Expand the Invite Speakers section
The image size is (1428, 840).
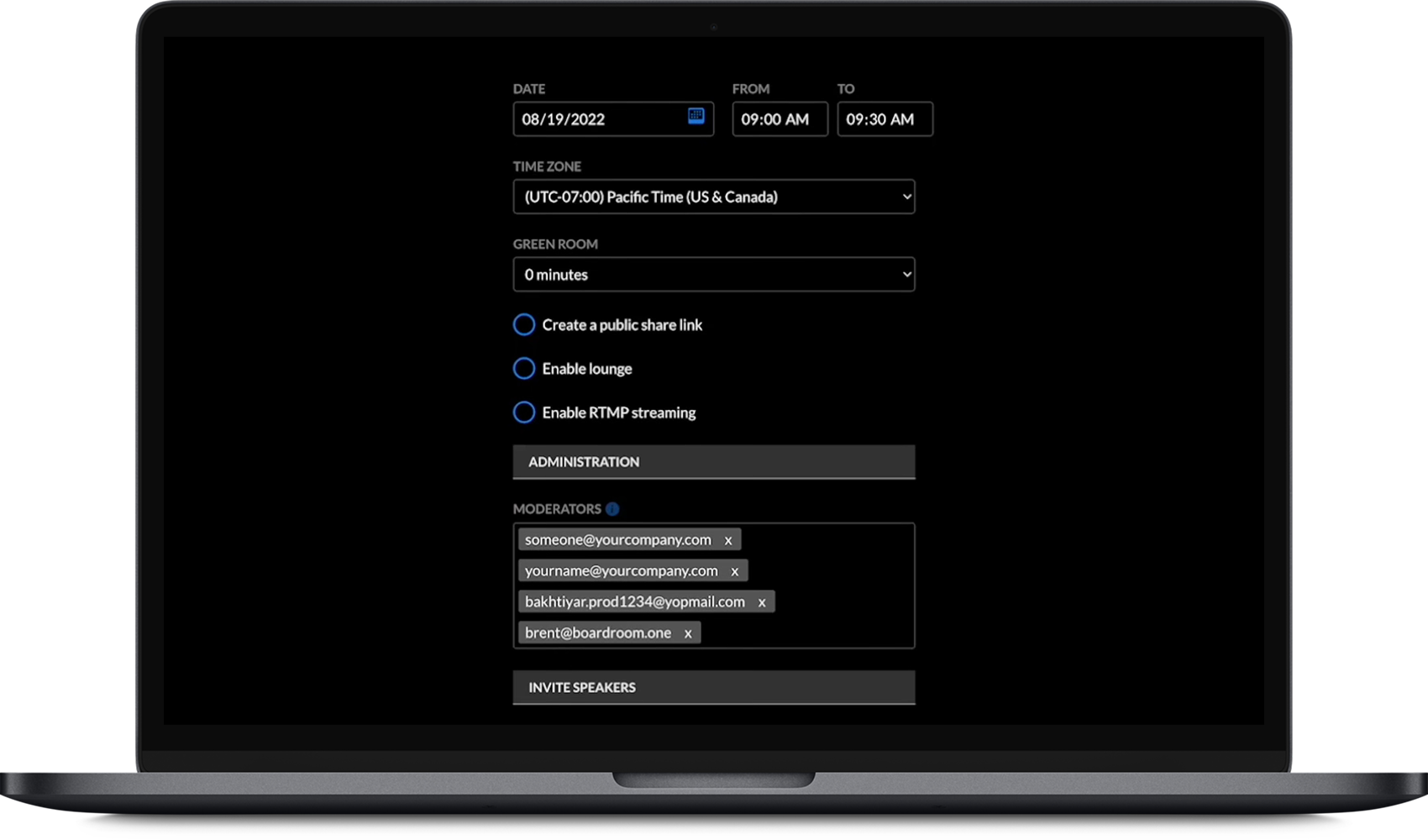click(x=714, y=687)
